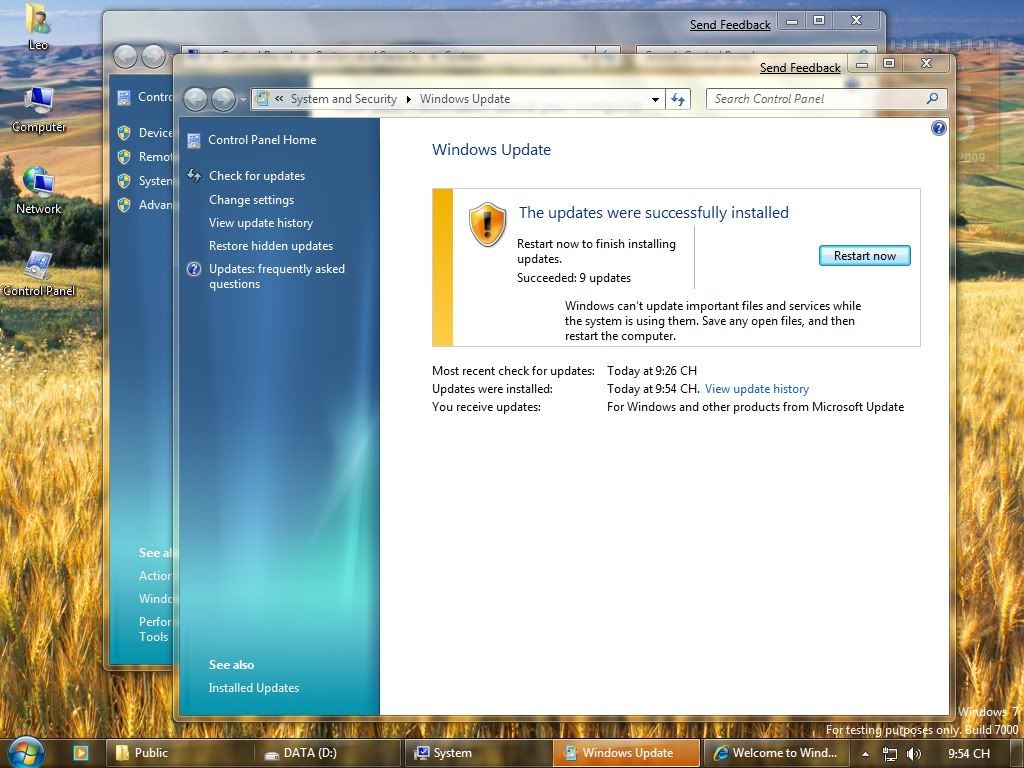
Task: Switch to Welcome to Windows Internet Explorer taskbar button
Action: [776, 753]
